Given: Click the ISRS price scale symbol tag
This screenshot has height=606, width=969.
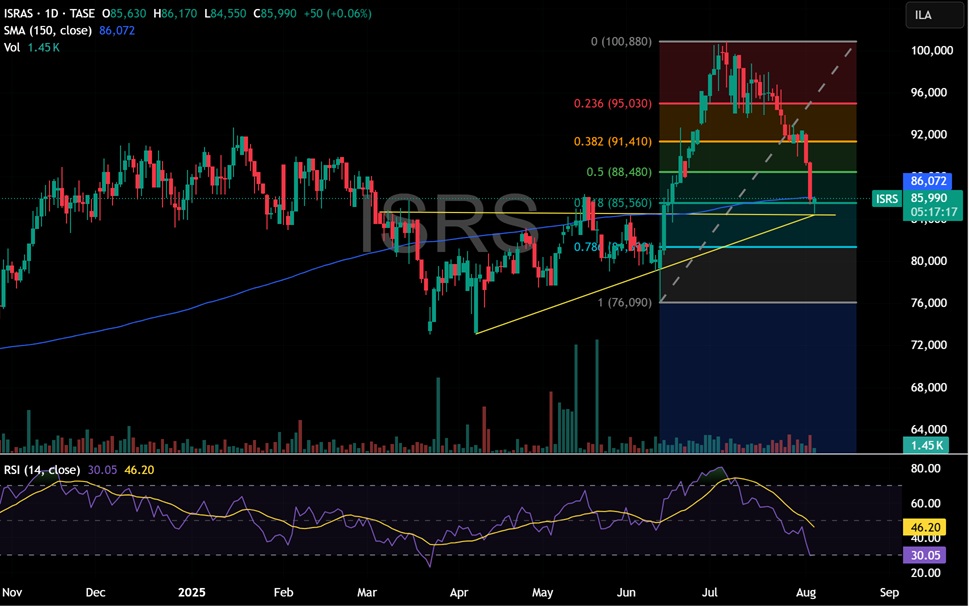Looking at the screenshot, I should tap(887, 198).
